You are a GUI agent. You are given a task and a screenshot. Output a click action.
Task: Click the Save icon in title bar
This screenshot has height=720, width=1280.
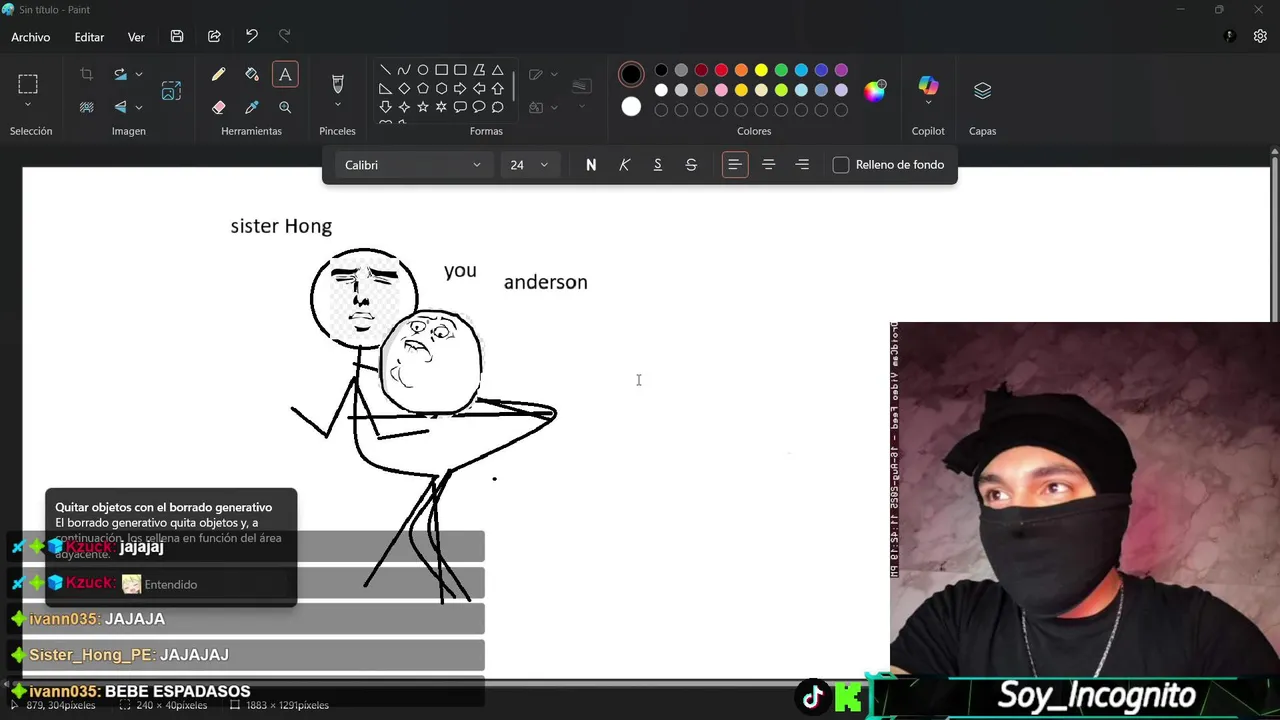tap(177, 37)
